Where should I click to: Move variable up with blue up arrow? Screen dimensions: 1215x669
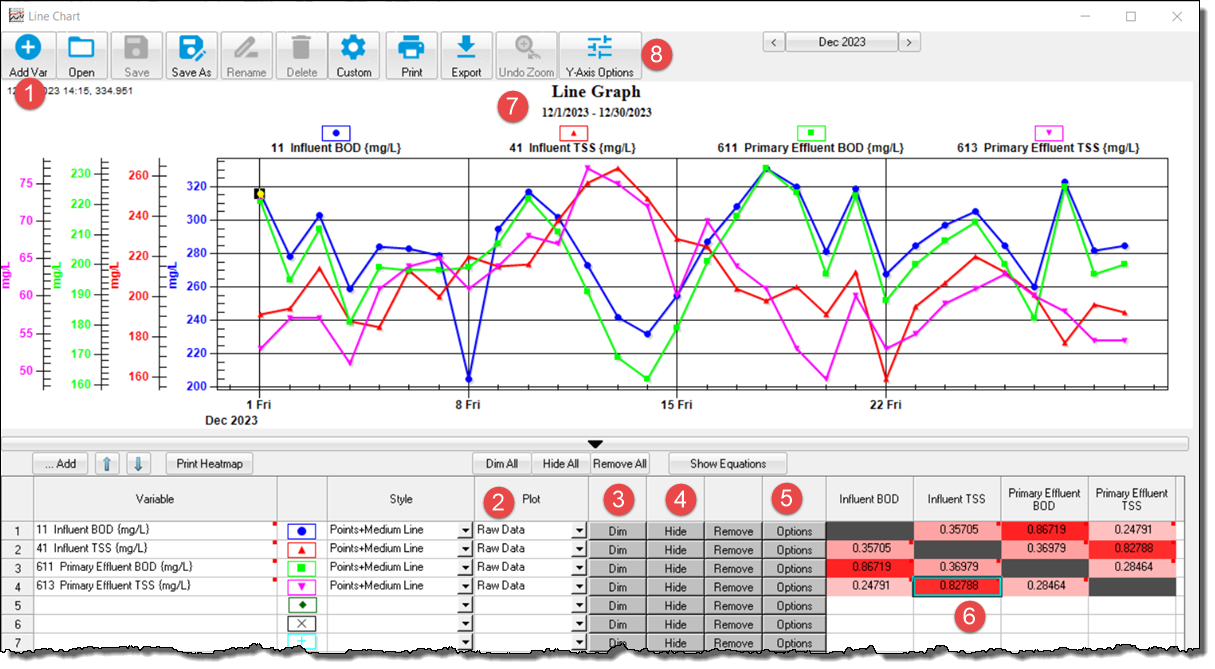(x=106, y=463)
